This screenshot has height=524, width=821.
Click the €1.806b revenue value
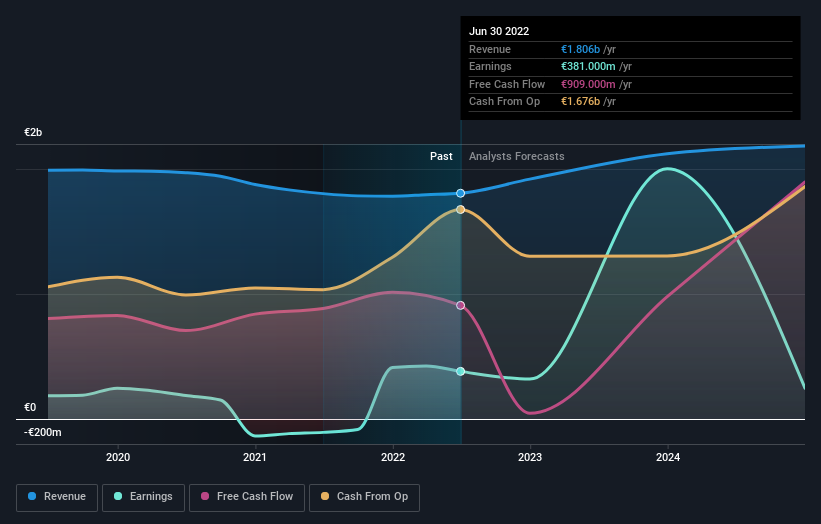point(580,49)
